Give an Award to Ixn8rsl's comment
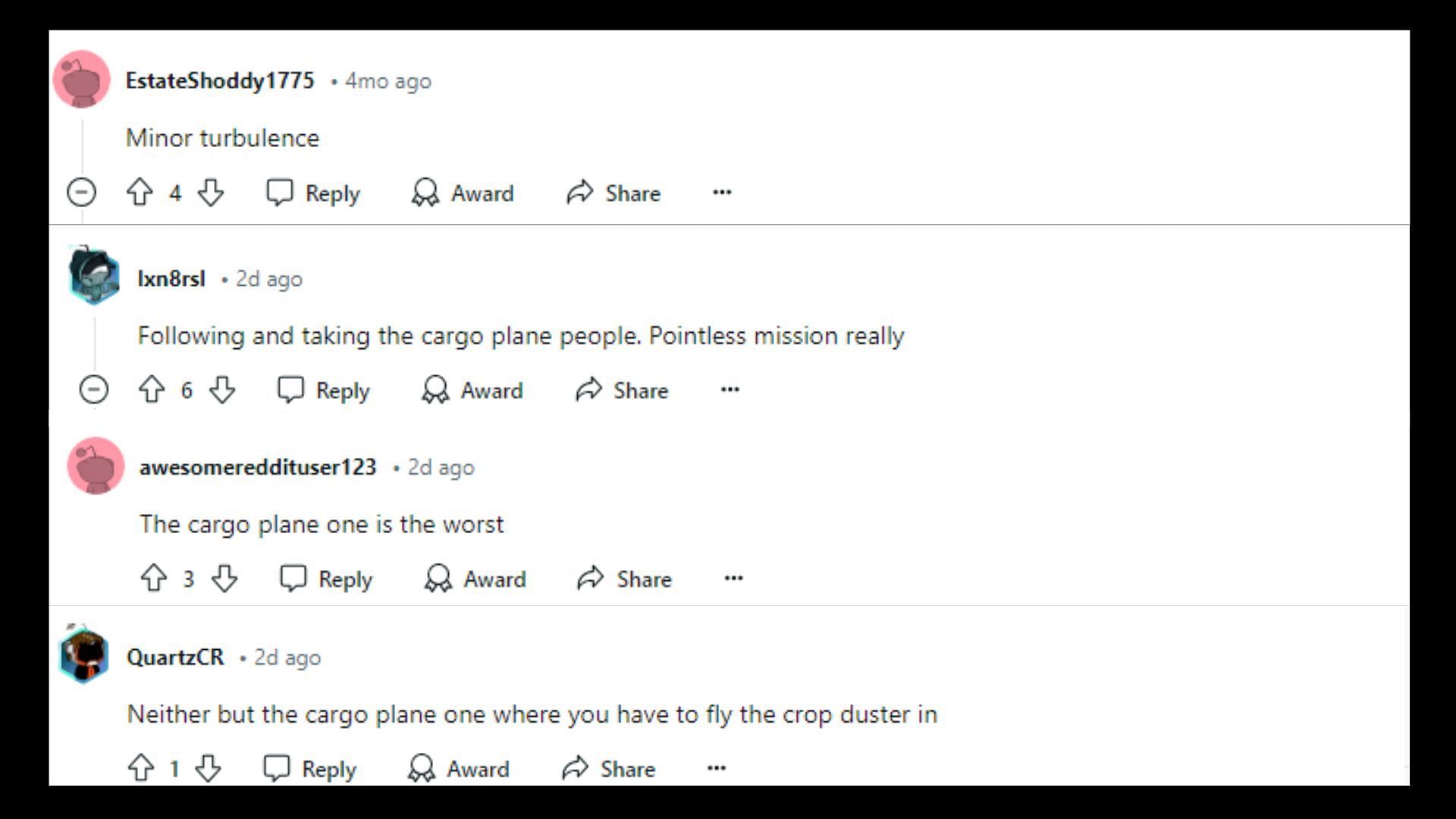The width and height of the screenshot is (1456, 819). 472,390
